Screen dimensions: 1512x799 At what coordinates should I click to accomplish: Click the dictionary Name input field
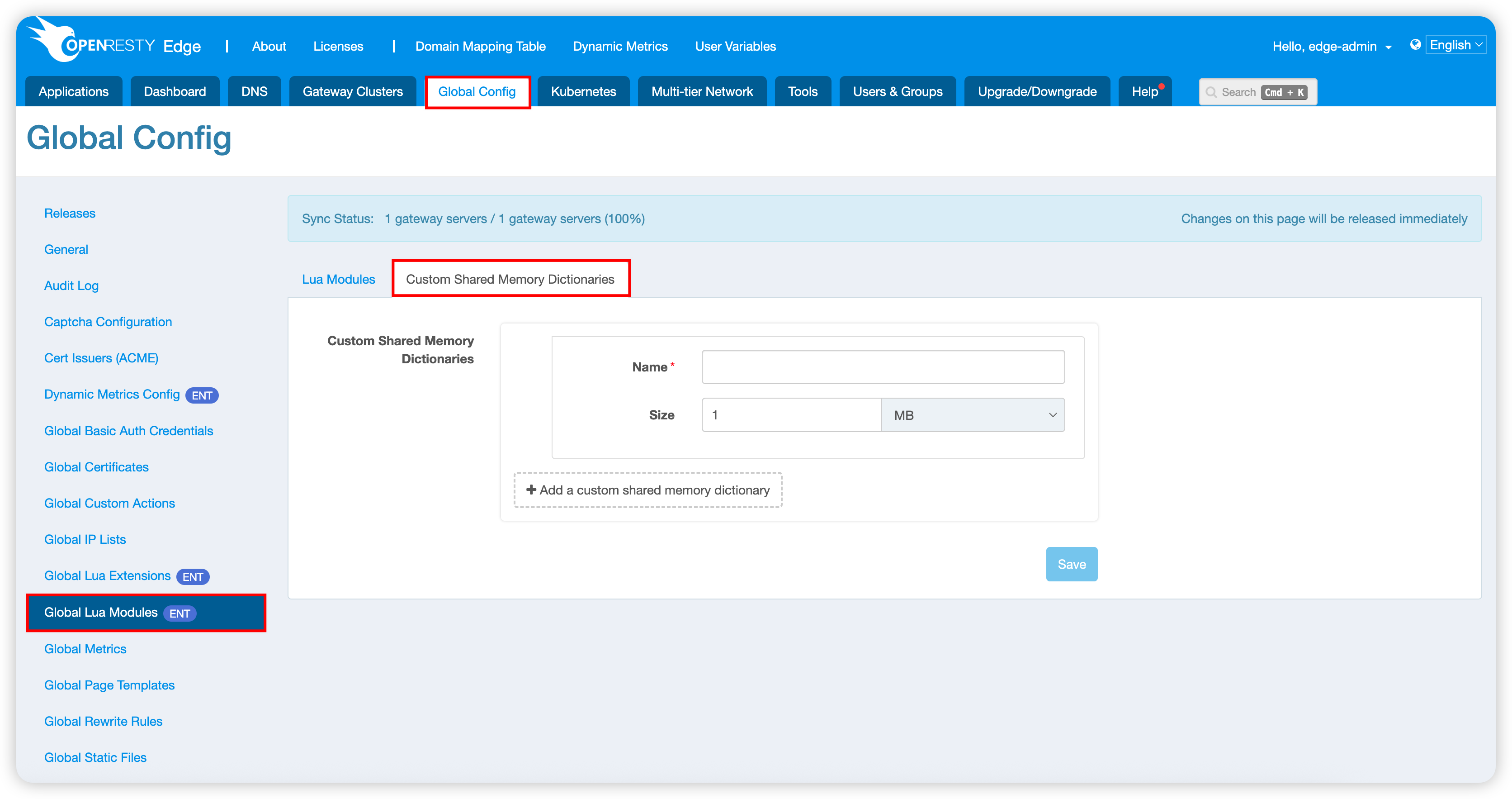883,366
